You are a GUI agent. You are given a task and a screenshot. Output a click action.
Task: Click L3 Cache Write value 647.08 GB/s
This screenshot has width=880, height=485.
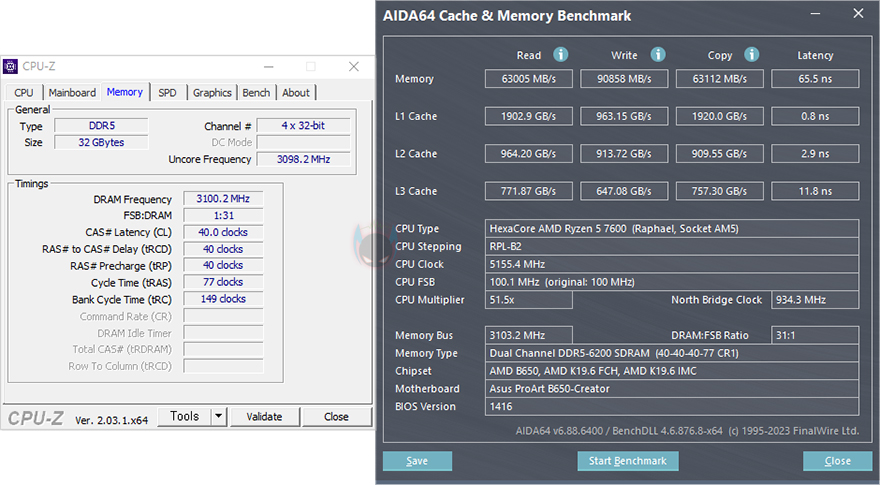pyautogui.click(x=624, y=191)
